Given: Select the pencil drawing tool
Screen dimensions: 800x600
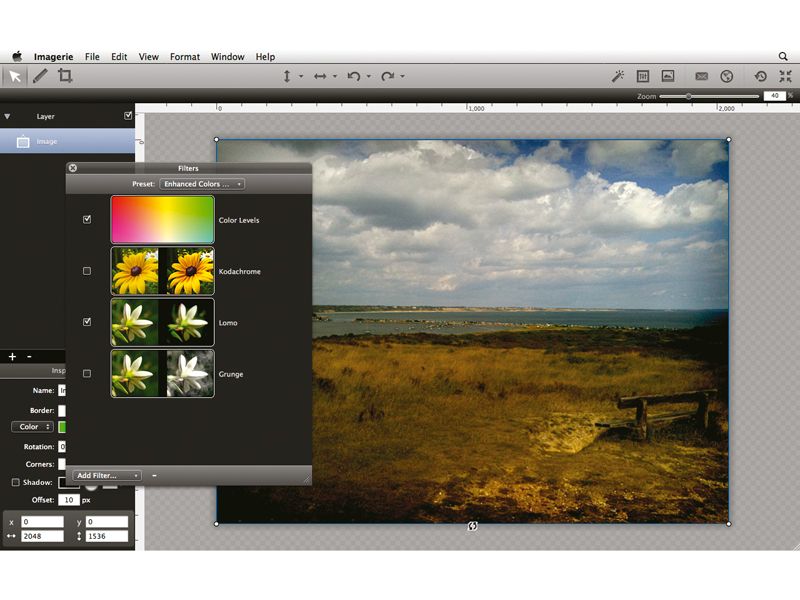Looking at the screenshot, I should pos(38,76).
